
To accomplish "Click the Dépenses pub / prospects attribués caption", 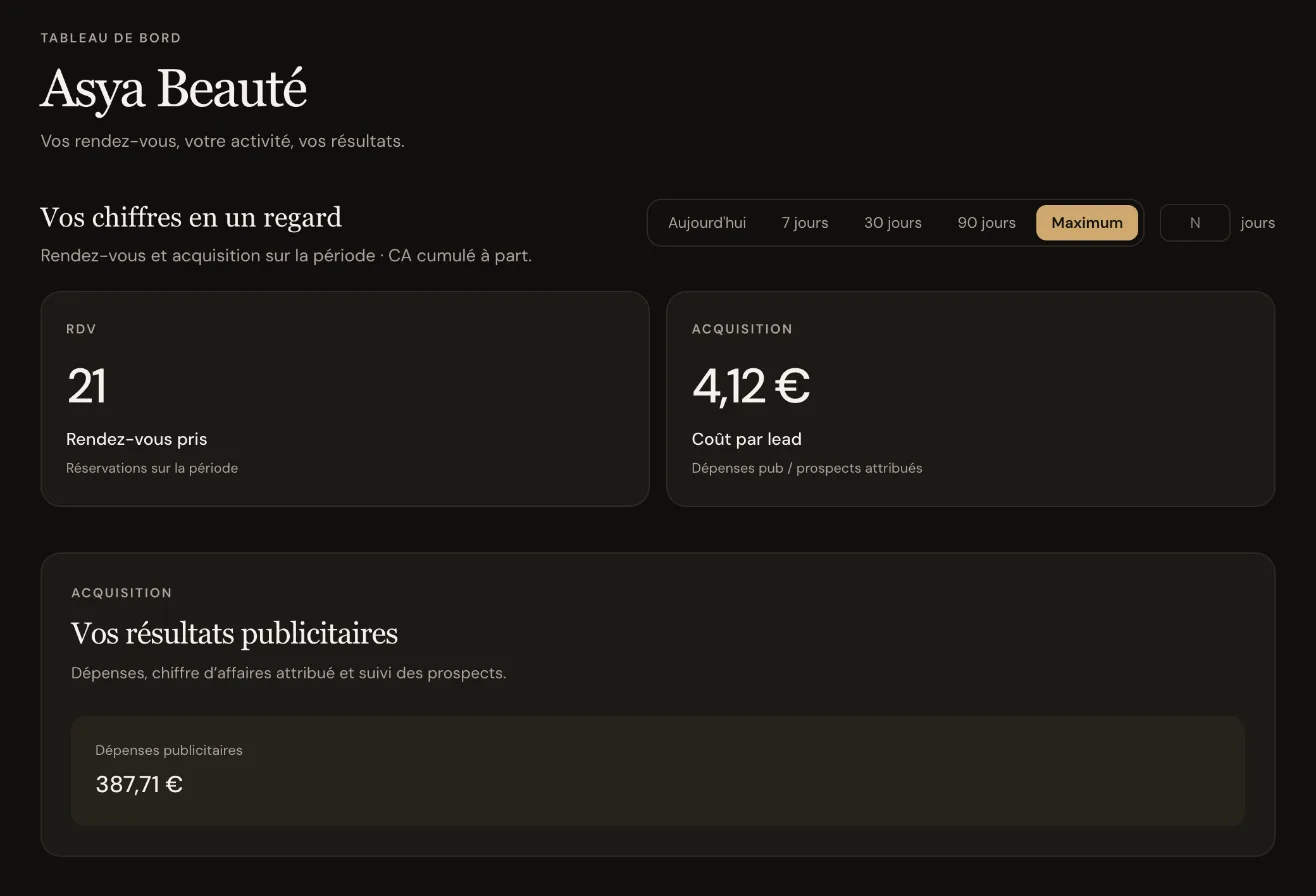I will point(807,468).
